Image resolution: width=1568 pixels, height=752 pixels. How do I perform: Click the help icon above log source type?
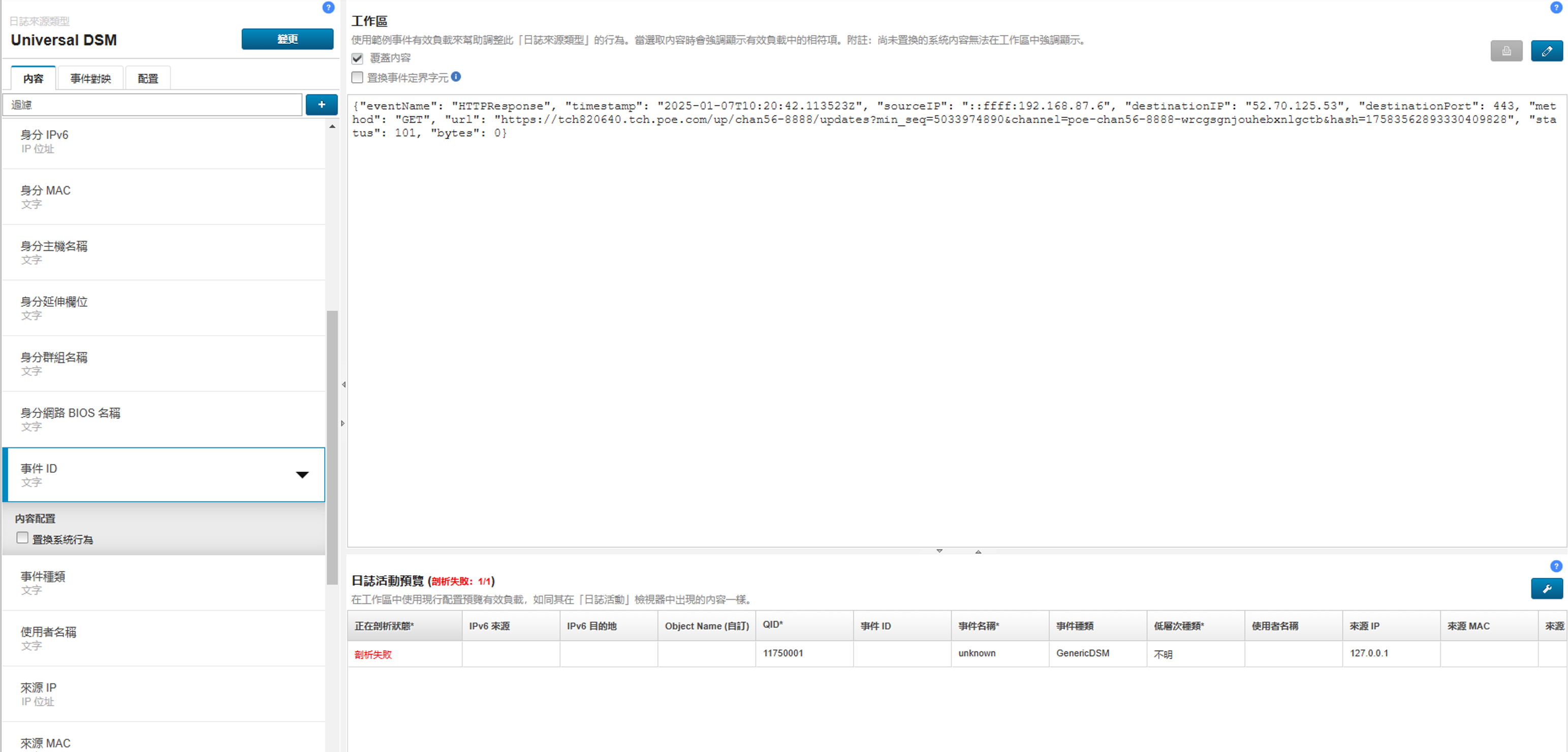point(328,7)
